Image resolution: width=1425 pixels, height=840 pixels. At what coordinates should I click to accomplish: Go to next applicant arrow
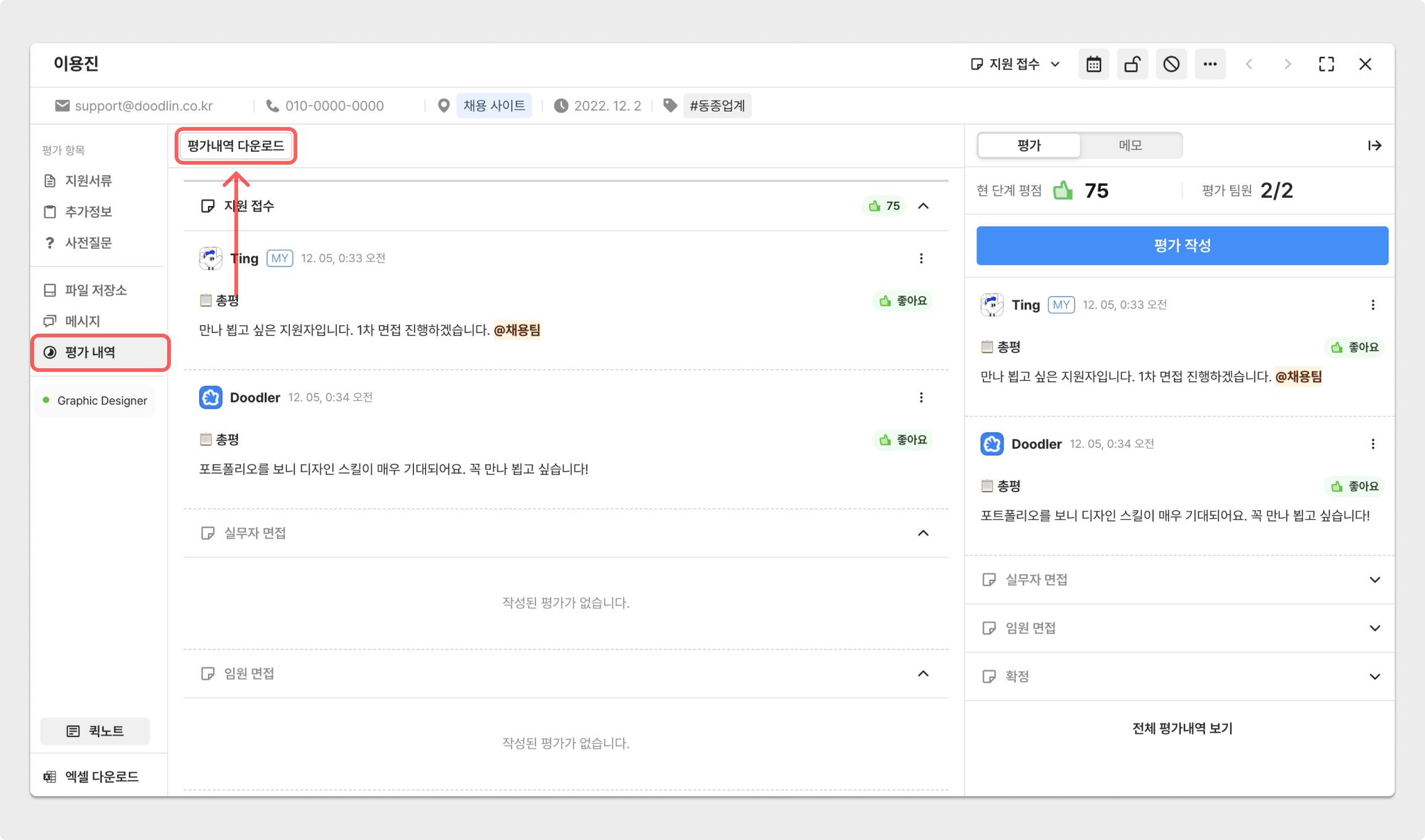1287,64
